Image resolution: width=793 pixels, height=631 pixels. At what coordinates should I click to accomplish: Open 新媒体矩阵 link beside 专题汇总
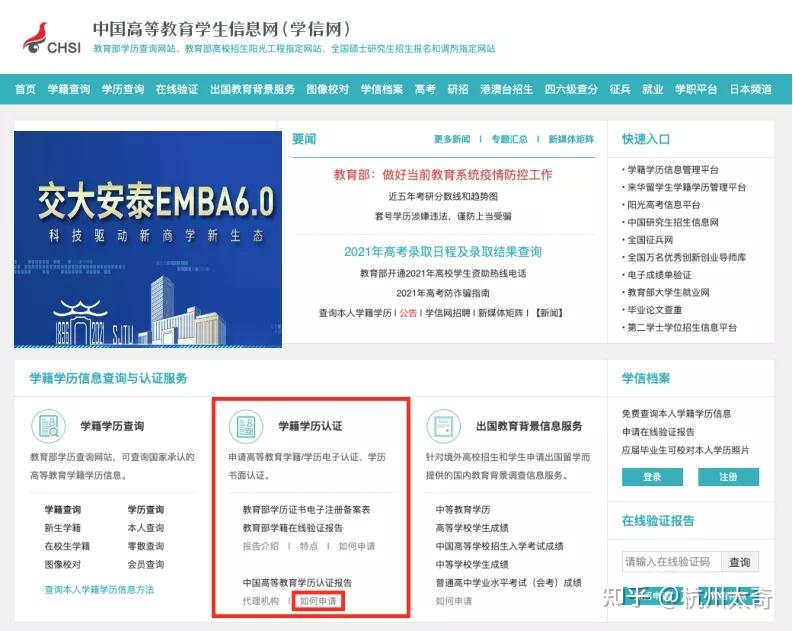571,139
